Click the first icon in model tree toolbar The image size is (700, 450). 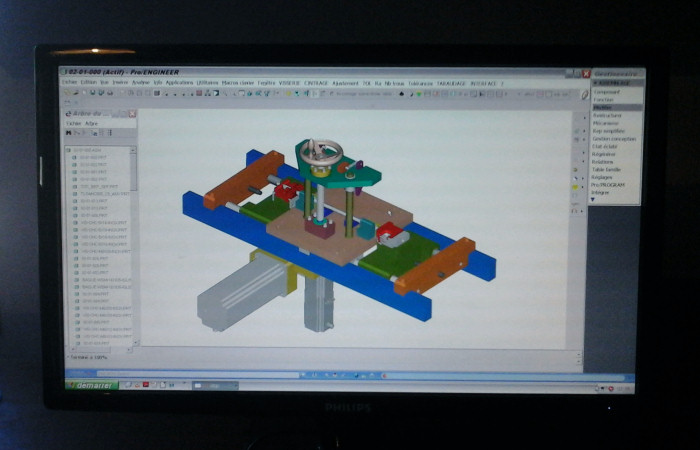68,132
